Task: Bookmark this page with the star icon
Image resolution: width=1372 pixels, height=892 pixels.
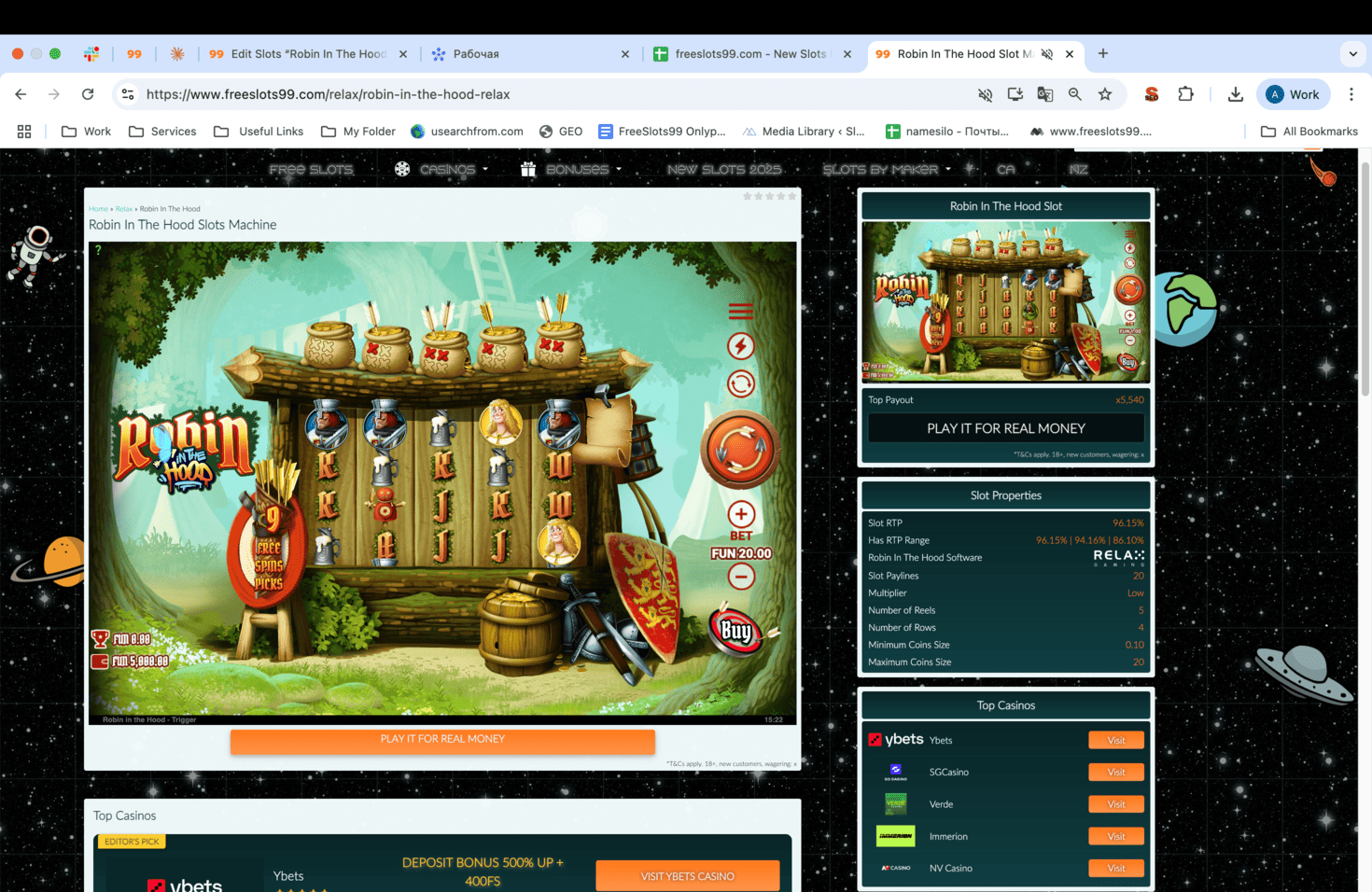Action: [1105, 94]
